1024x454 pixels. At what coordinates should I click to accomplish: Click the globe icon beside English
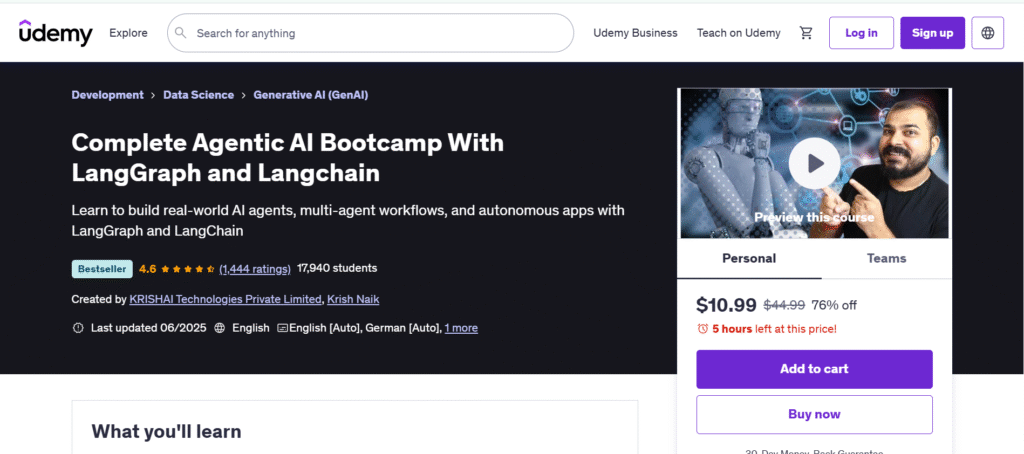[x=220, y=328]
